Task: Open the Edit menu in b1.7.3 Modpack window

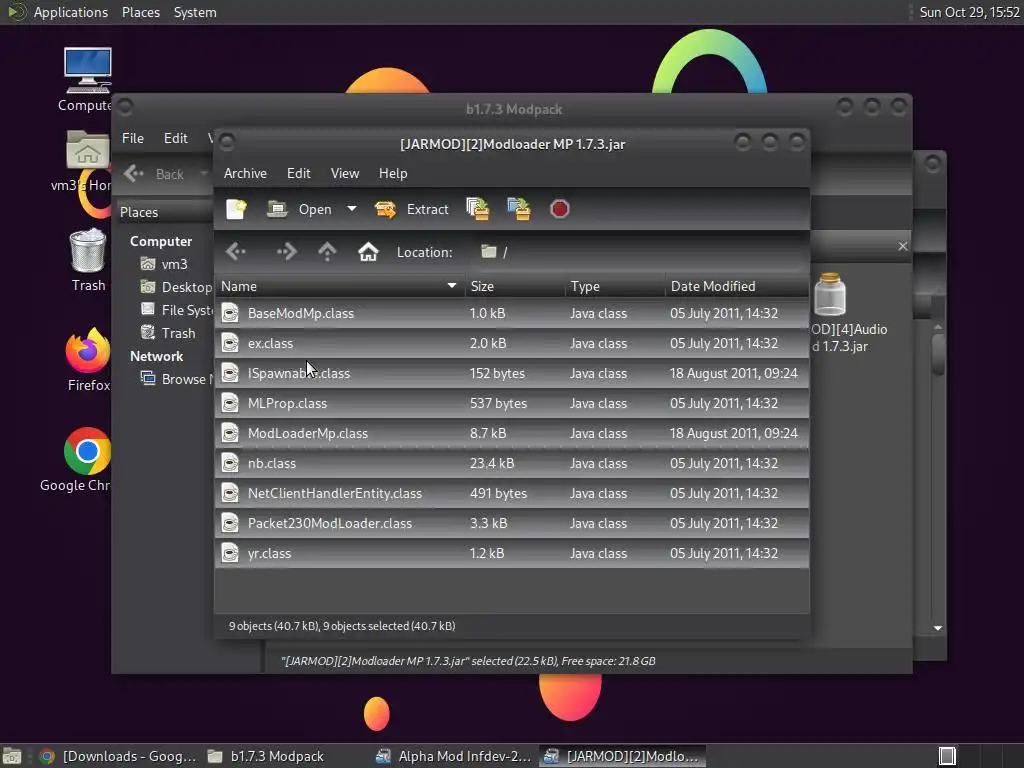Action: (x=175, y=138)
